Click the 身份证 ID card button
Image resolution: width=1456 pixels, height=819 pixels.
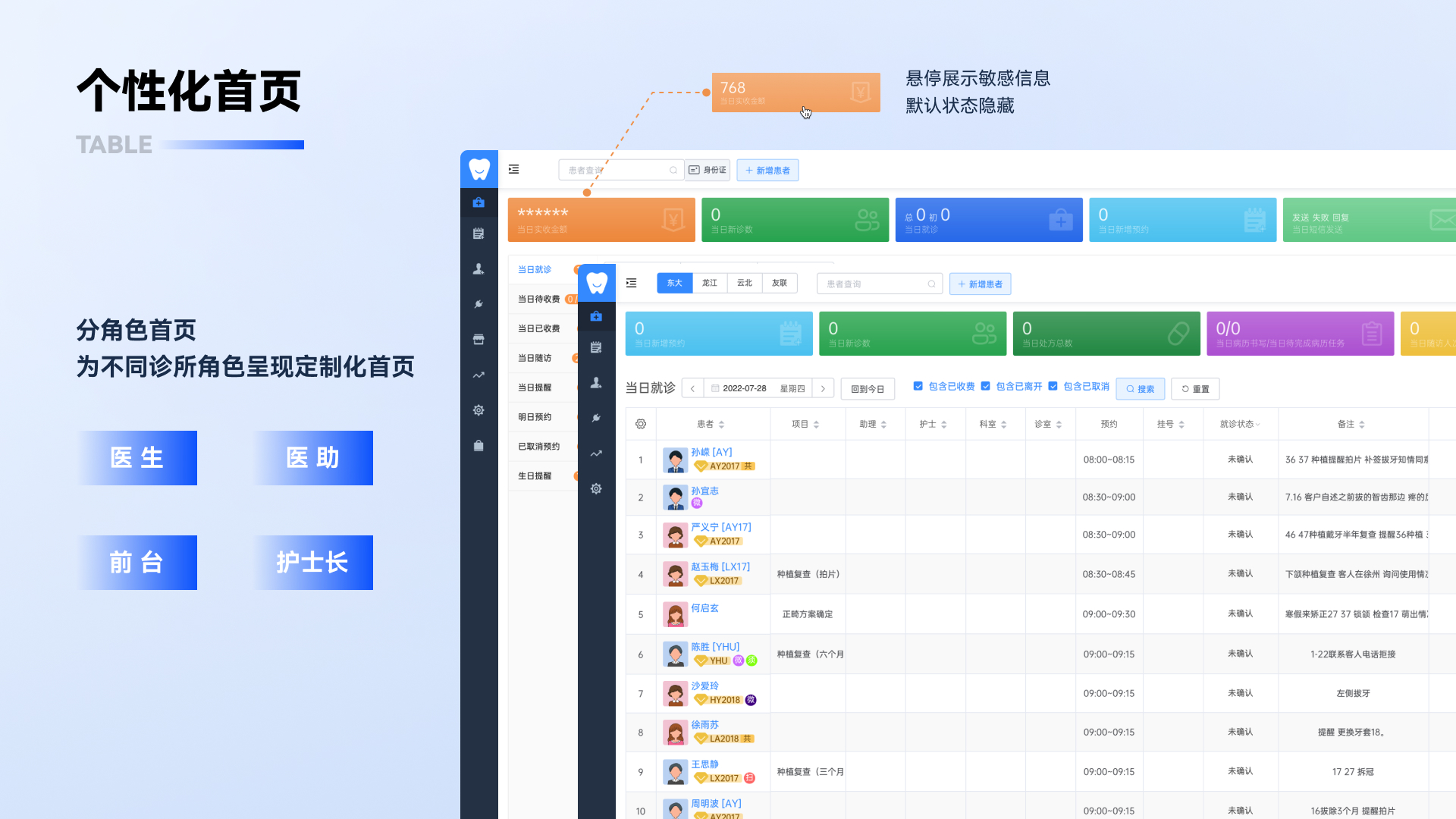click(708, 170)
